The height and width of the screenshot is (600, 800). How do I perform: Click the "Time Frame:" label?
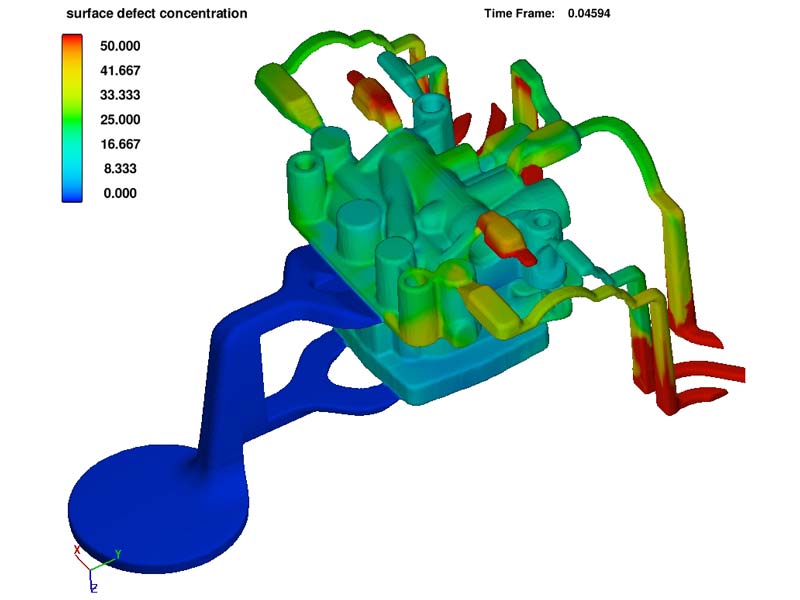(520, 14)
